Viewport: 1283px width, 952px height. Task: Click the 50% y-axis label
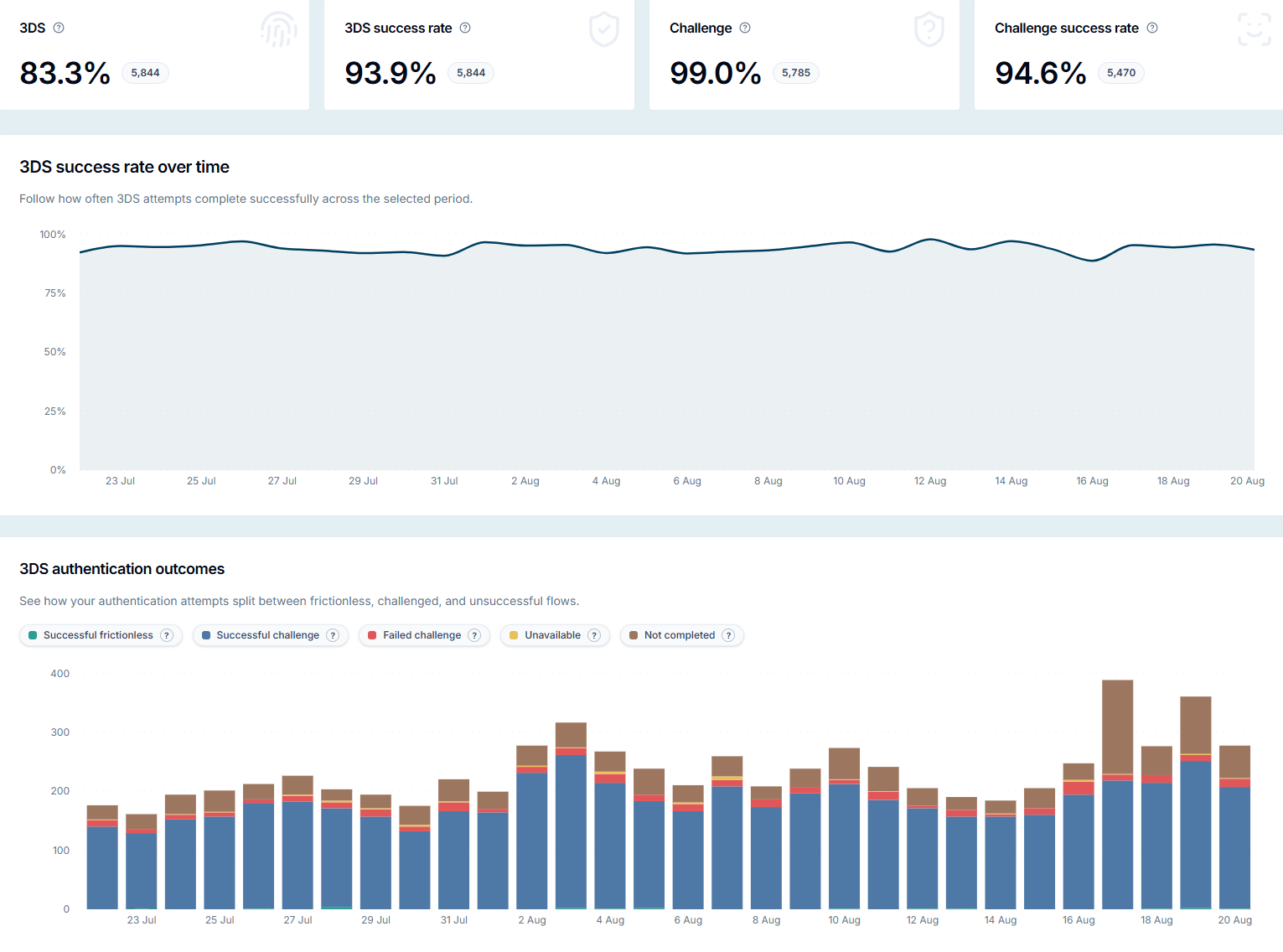point(55,352)
